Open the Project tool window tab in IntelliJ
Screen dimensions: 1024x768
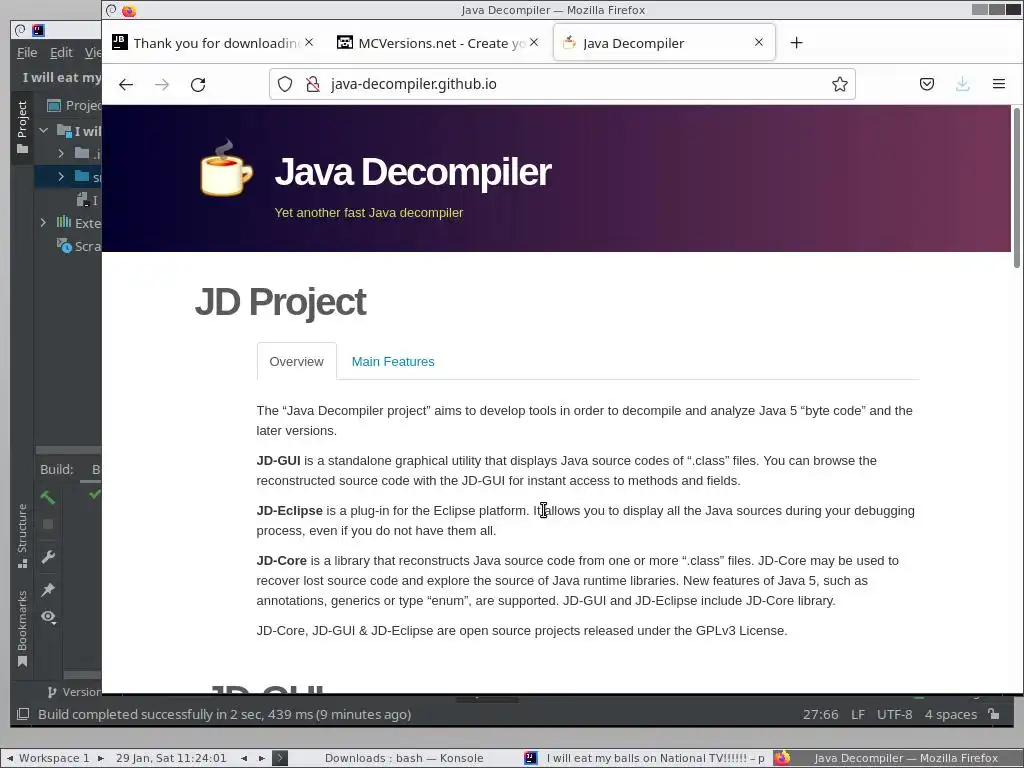[22, 127]
